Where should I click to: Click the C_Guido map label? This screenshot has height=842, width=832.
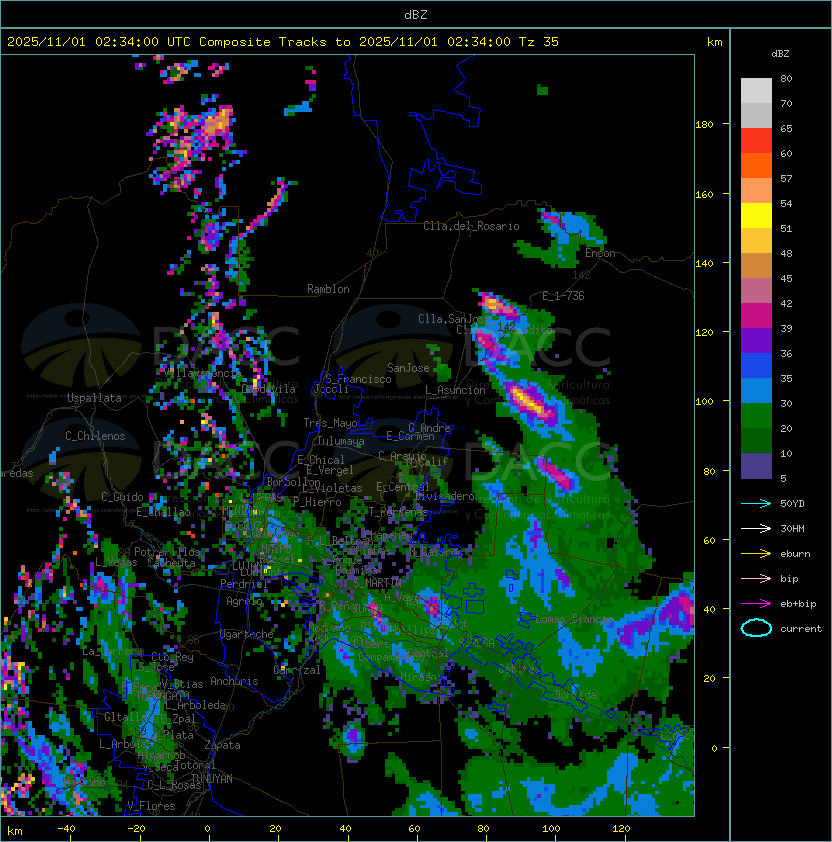pyautogui.click(x=122, y=497)
